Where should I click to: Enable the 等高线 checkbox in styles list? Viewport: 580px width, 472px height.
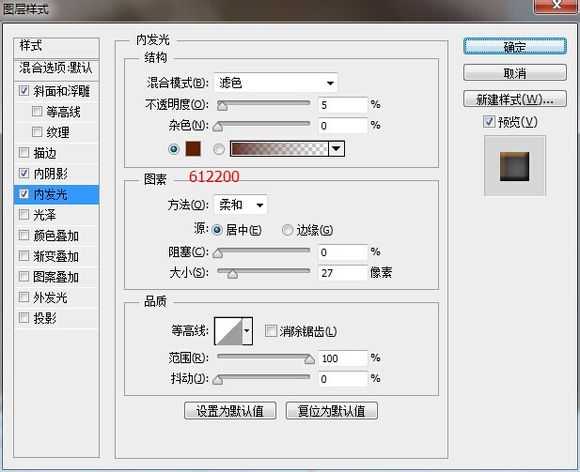click(37, 111)
